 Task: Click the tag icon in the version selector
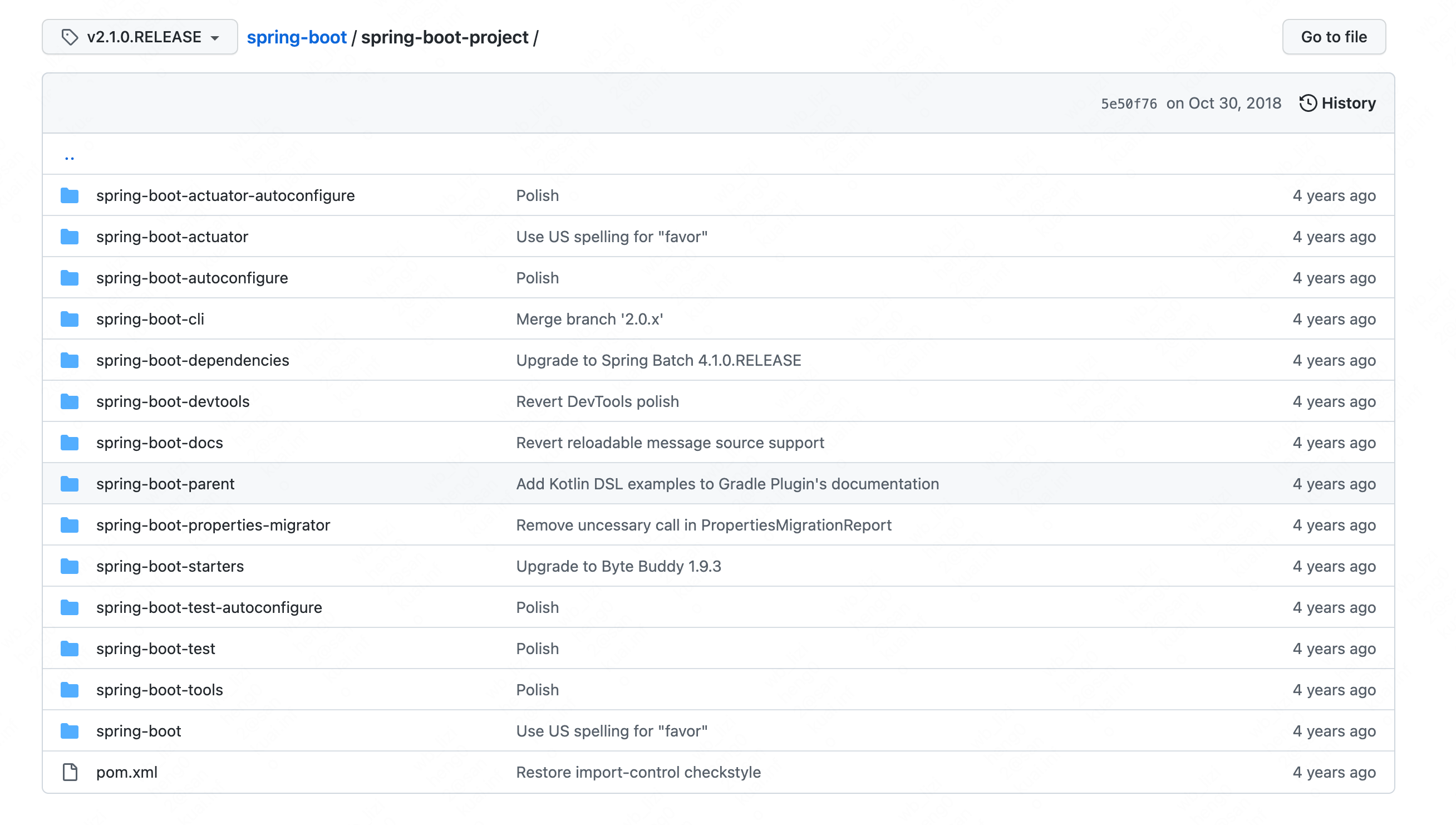pos(70,37)
